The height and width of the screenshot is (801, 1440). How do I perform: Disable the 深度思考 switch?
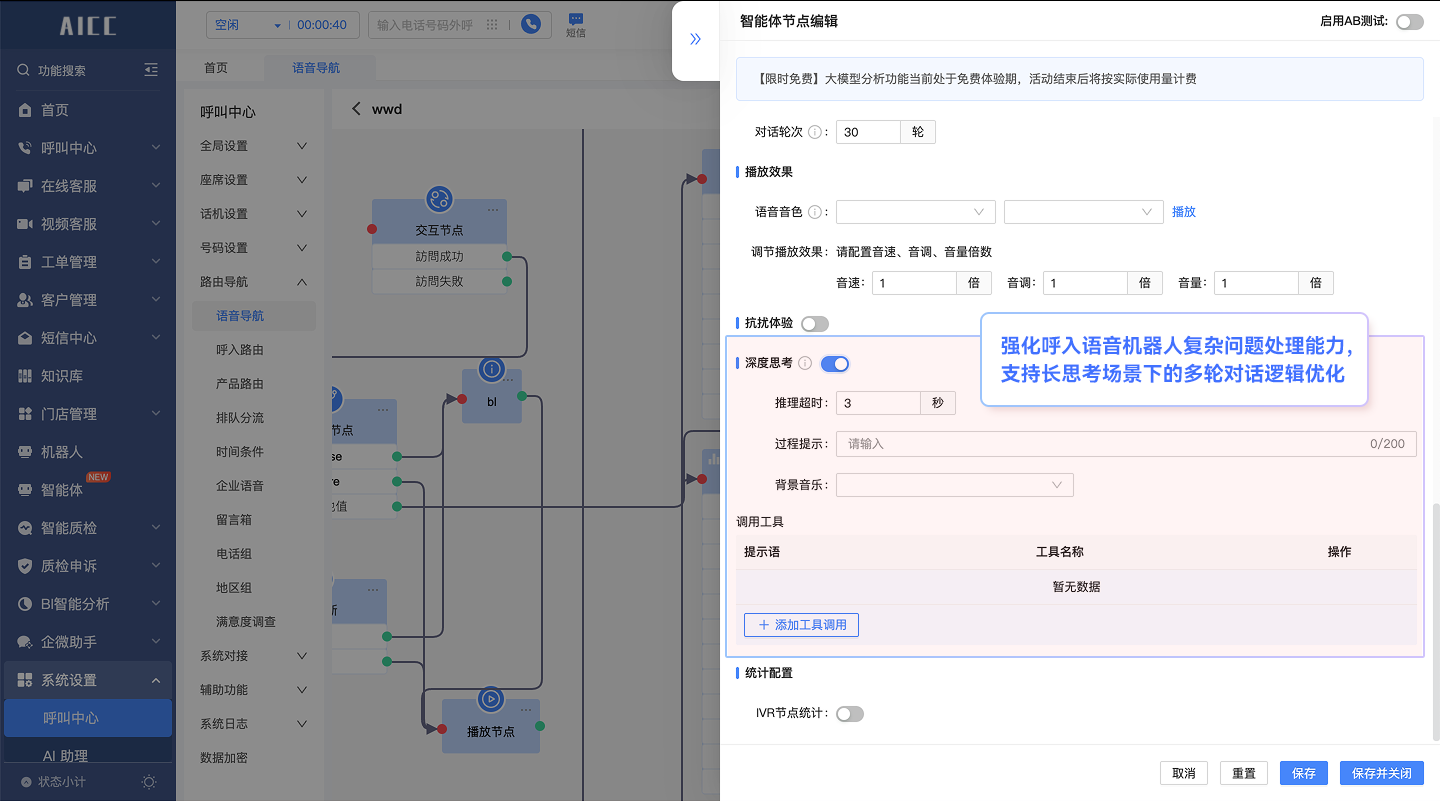pyautogui.click(x=834, y=364)
